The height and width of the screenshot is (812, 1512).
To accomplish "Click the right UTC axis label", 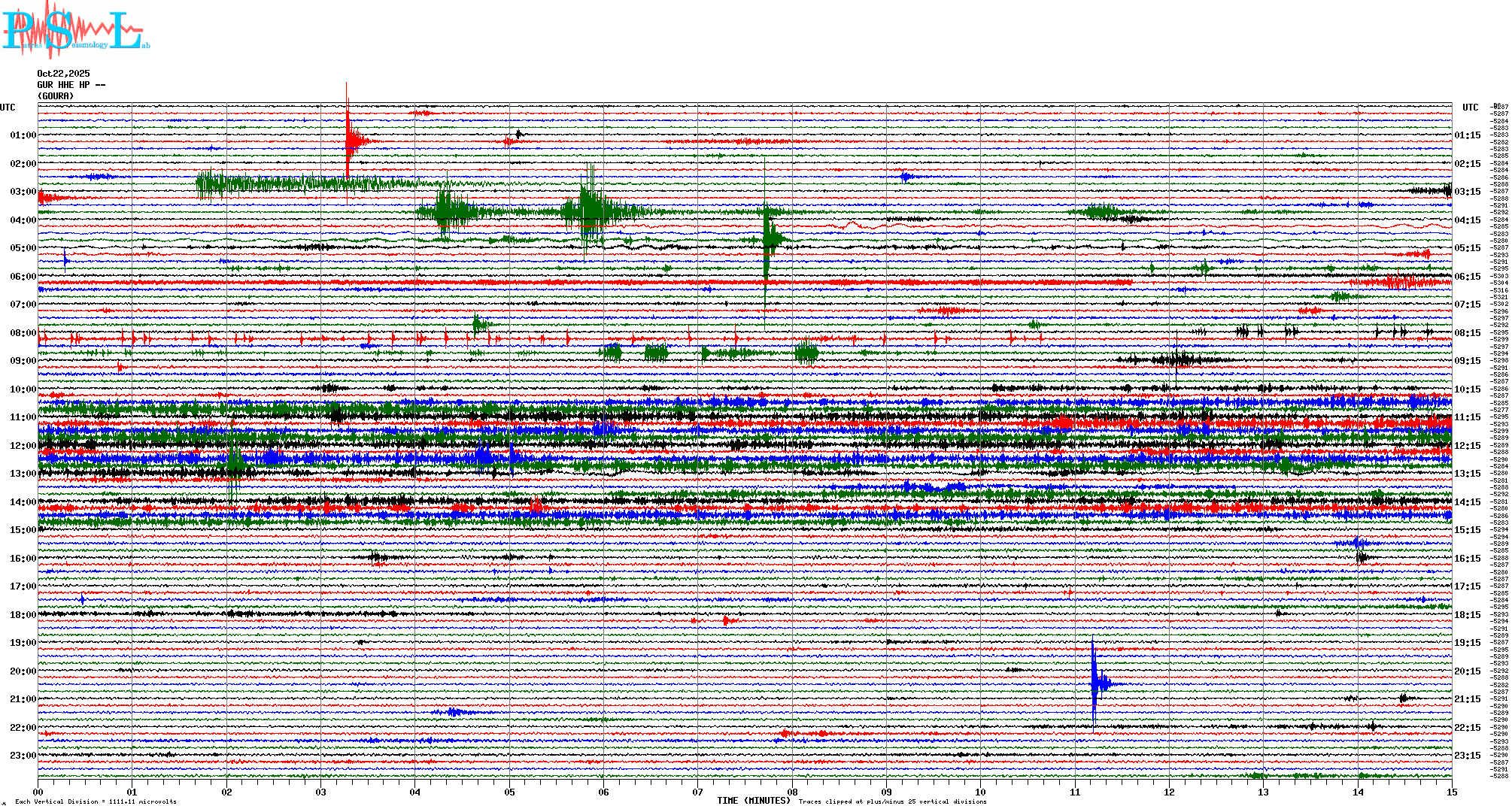I will 1470,108.
